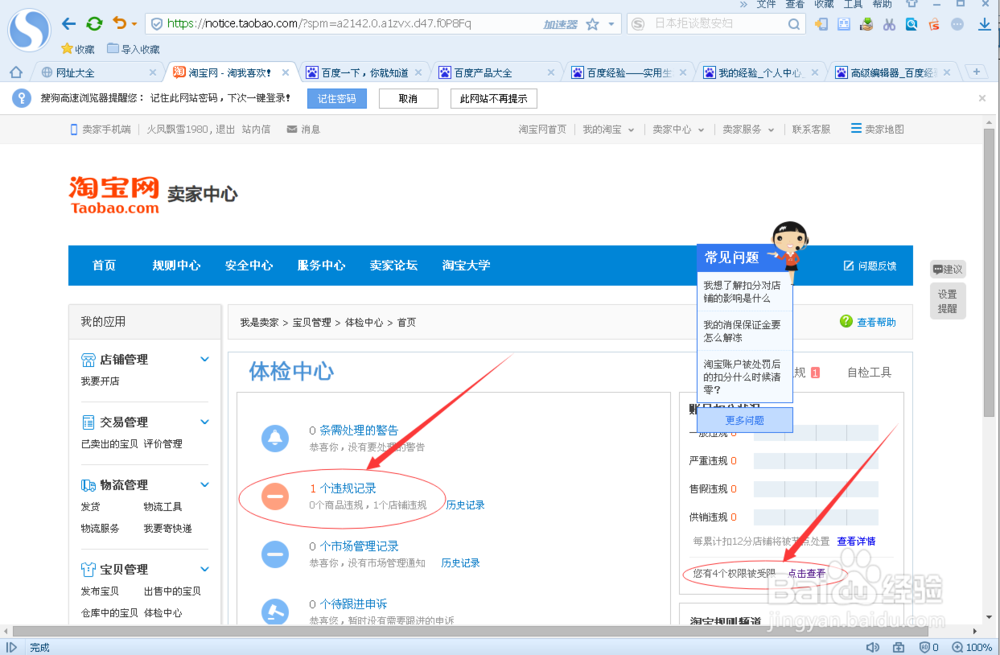Collapse the 物流管理 section

[205, 485]
